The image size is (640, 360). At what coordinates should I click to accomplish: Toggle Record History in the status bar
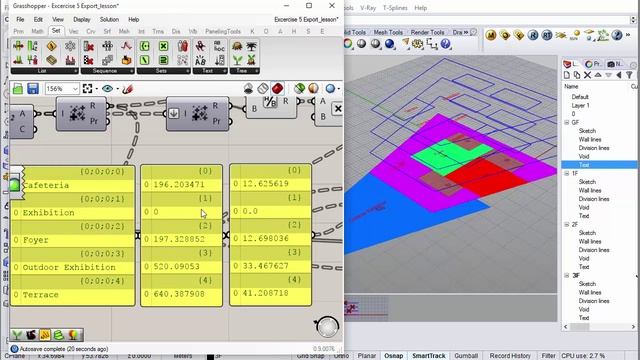(x=510, y=356)
